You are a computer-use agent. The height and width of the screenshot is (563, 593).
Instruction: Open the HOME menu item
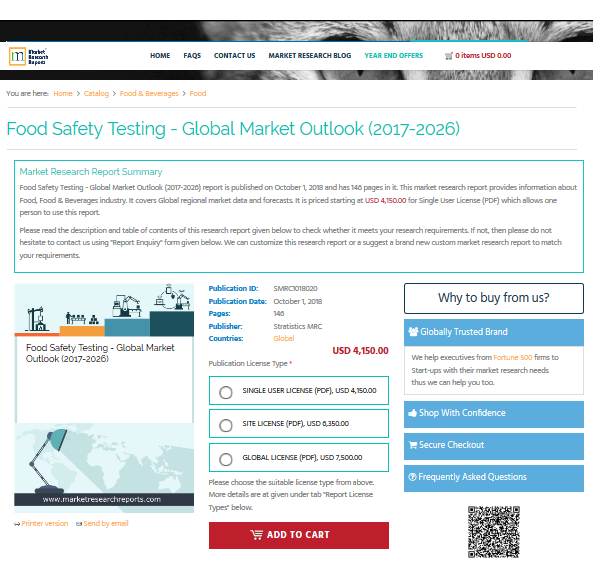[x=160, y=56]
